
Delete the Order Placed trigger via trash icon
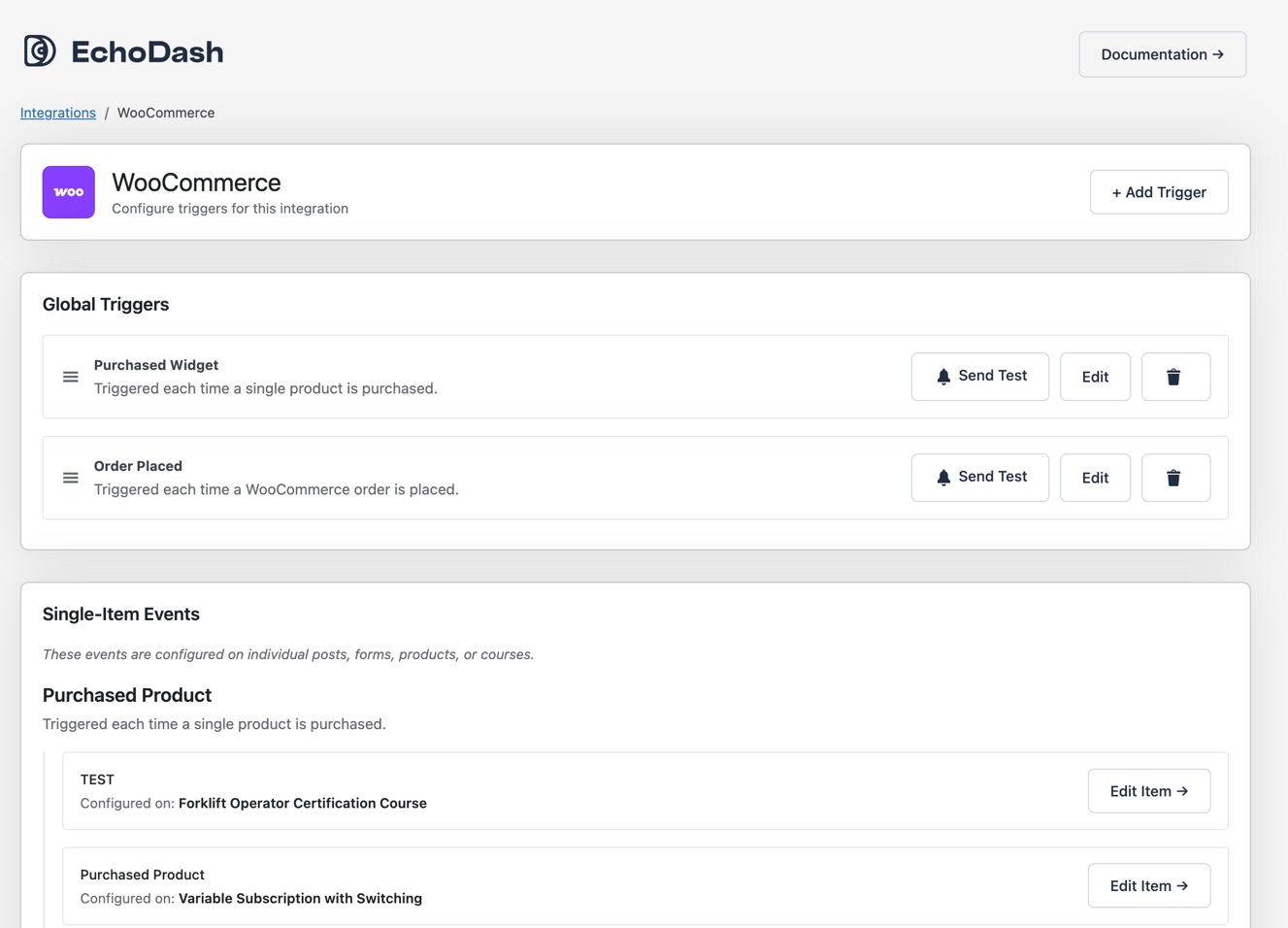(x=1175, y=477)
